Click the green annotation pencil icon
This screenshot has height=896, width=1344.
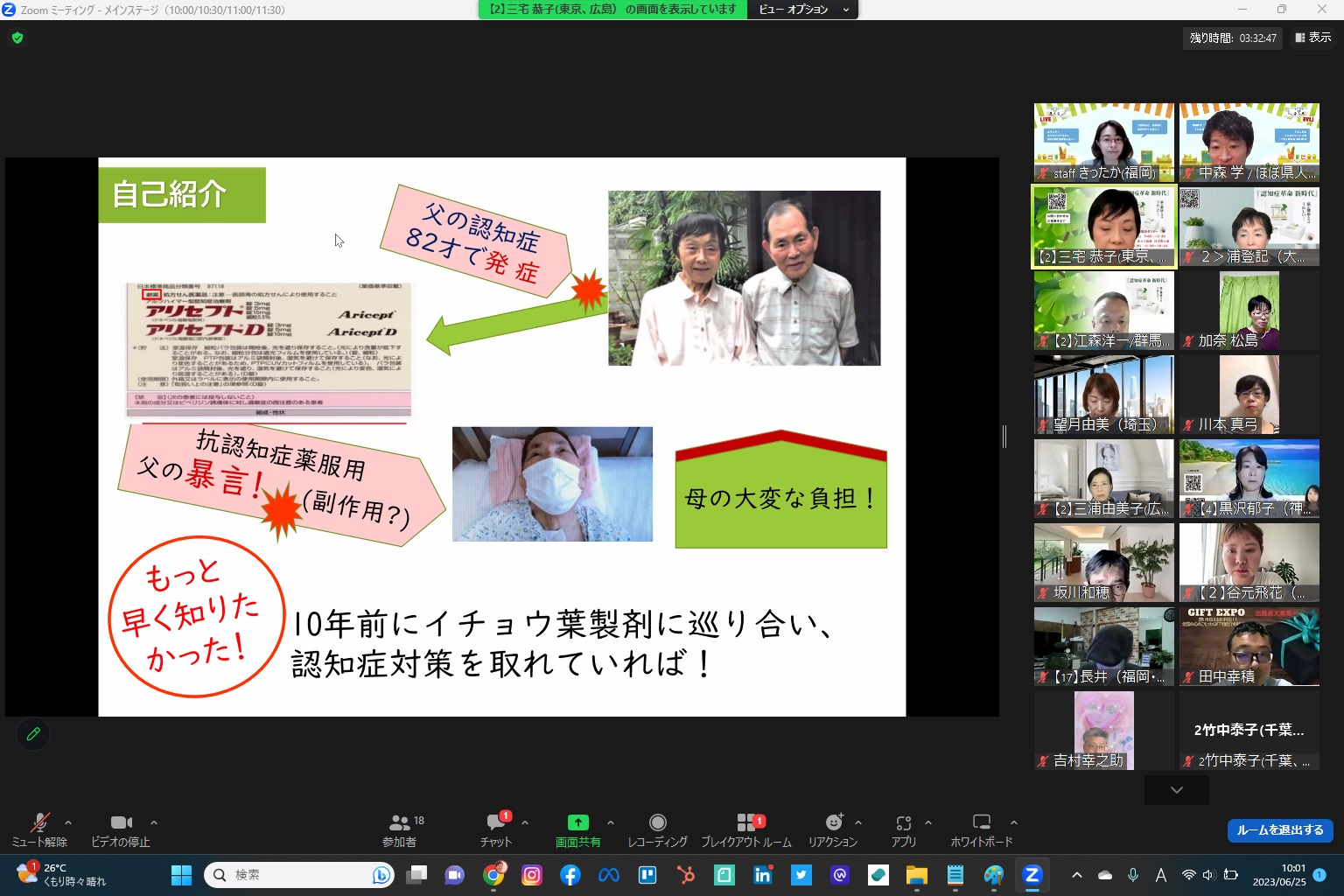click(x=33, y=734)
